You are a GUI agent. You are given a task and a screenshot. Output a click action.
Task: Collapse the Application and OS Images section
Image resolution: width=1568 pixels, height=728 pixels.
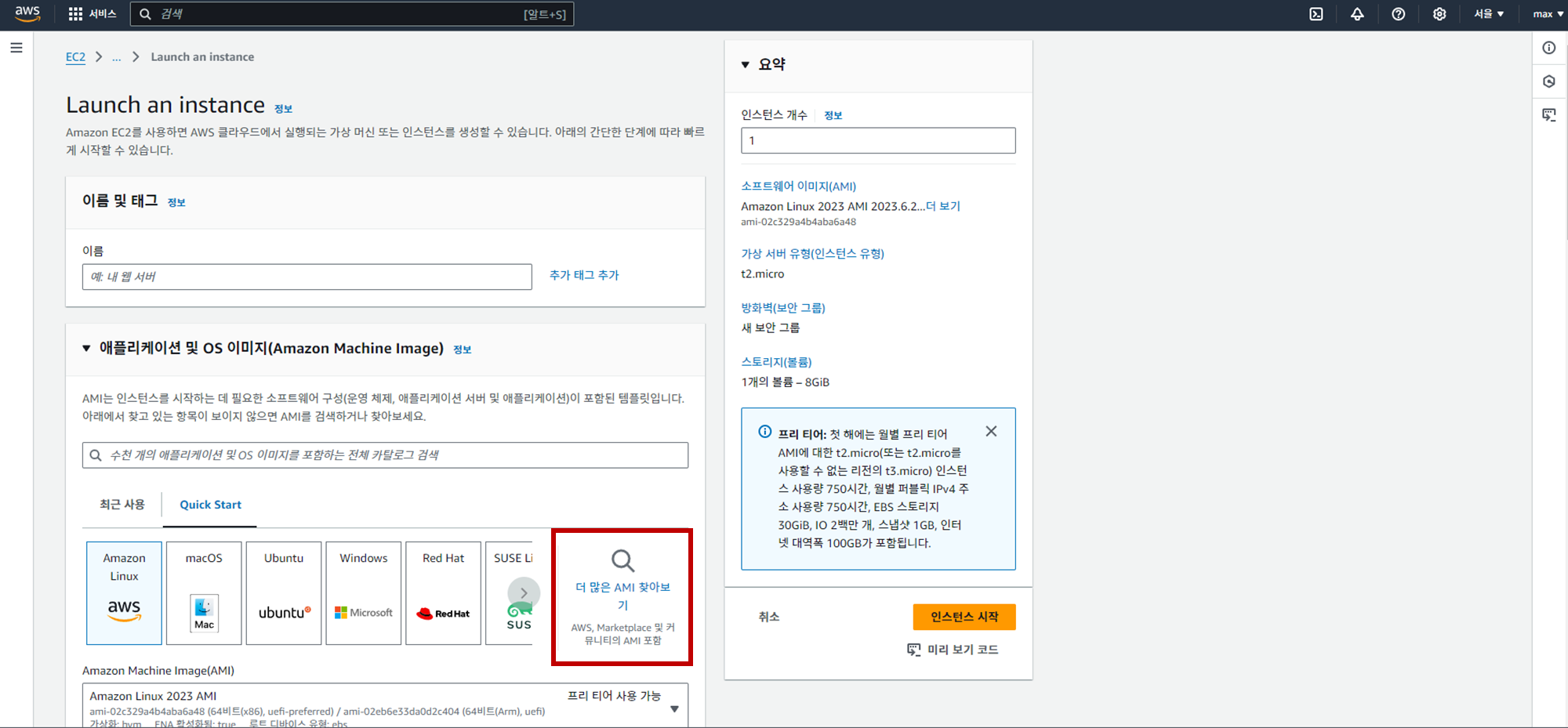(x=86, y=349)
